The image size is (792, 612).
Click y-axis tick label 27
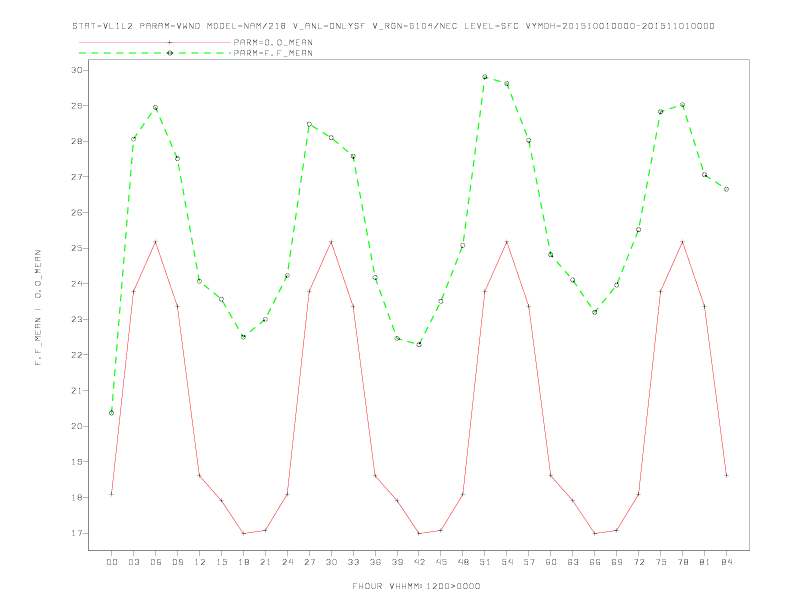pos(76,177)
